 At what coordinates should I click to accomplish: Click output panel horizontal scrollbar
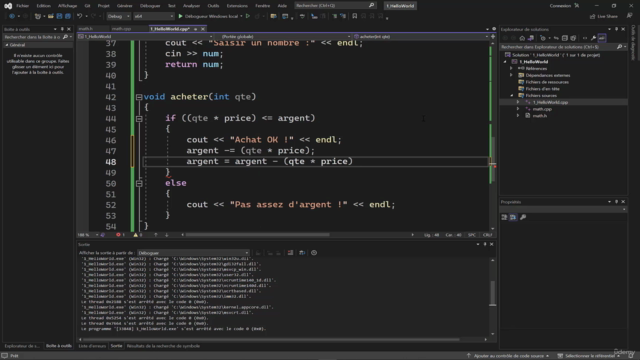point(271,339)
